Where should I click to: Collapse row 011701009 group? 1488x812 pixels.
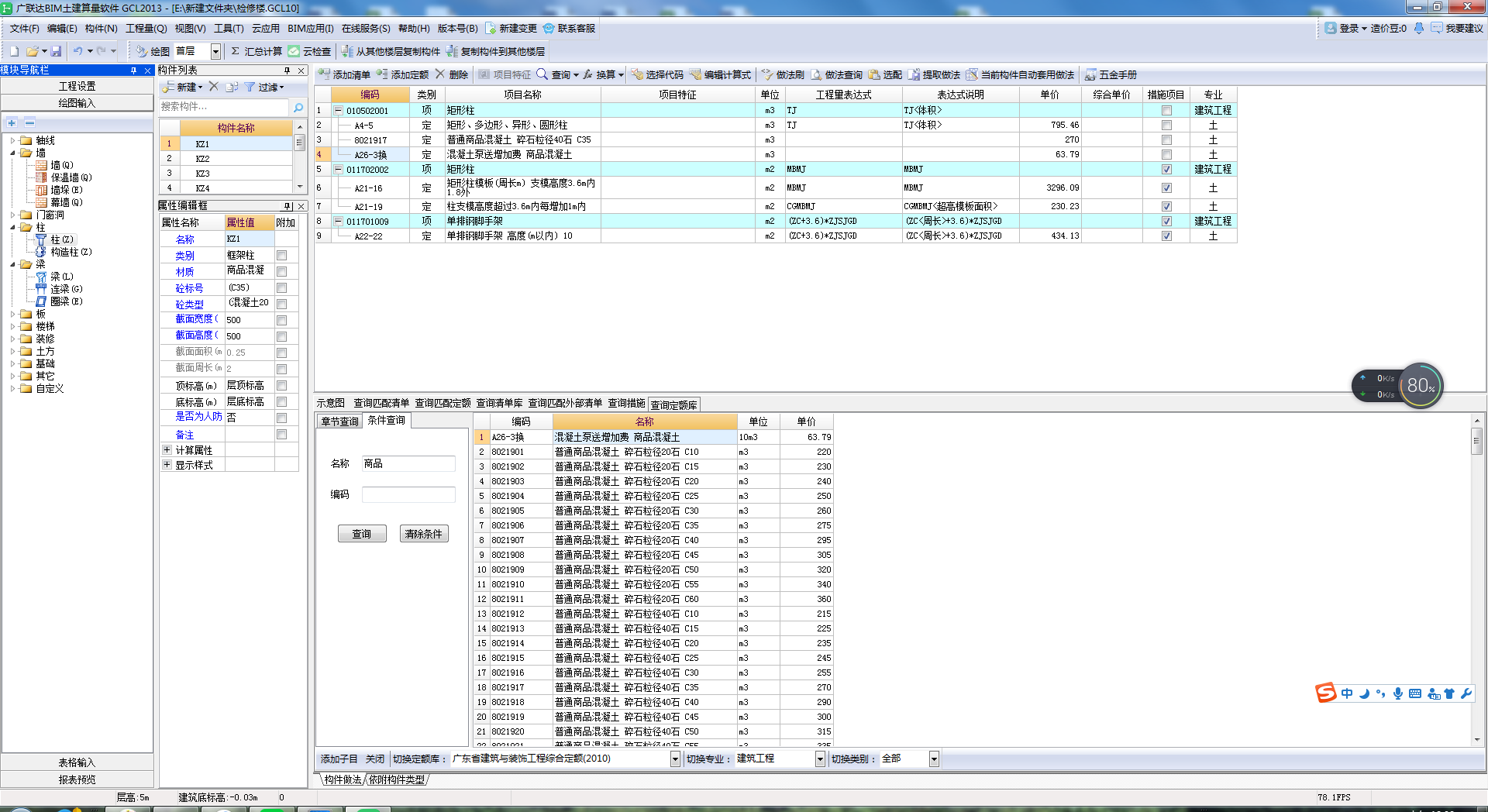338,222
